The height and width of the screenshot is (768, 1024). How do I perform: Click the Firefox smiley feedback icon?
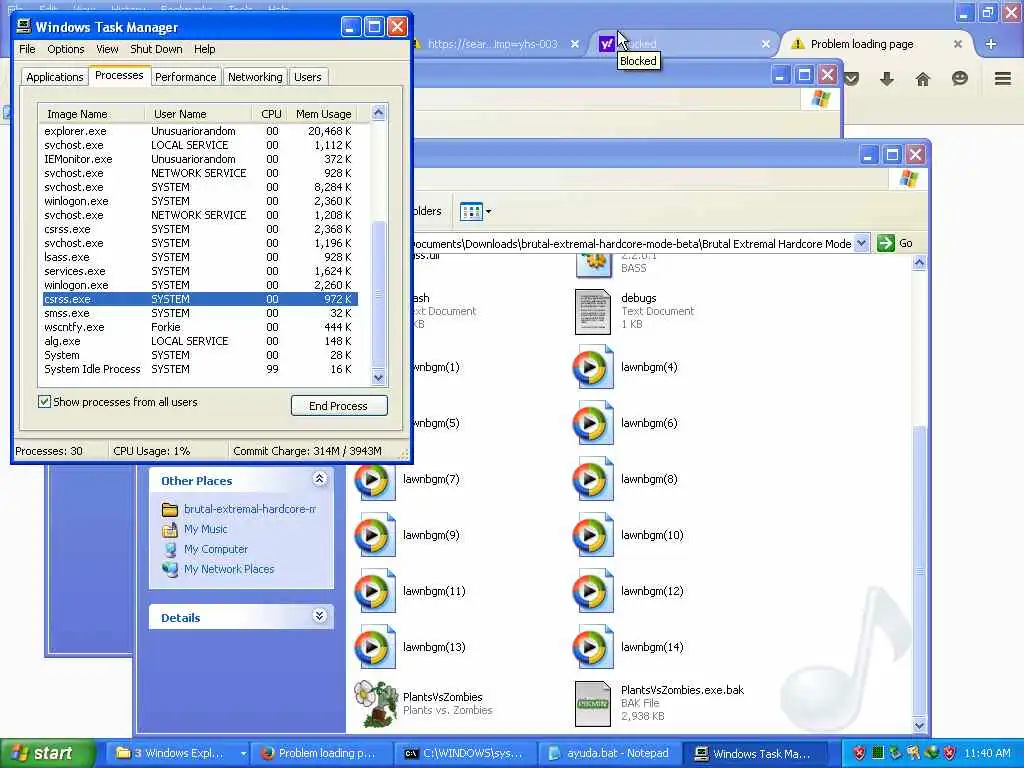pyautogui.click(x=959, y=79)
